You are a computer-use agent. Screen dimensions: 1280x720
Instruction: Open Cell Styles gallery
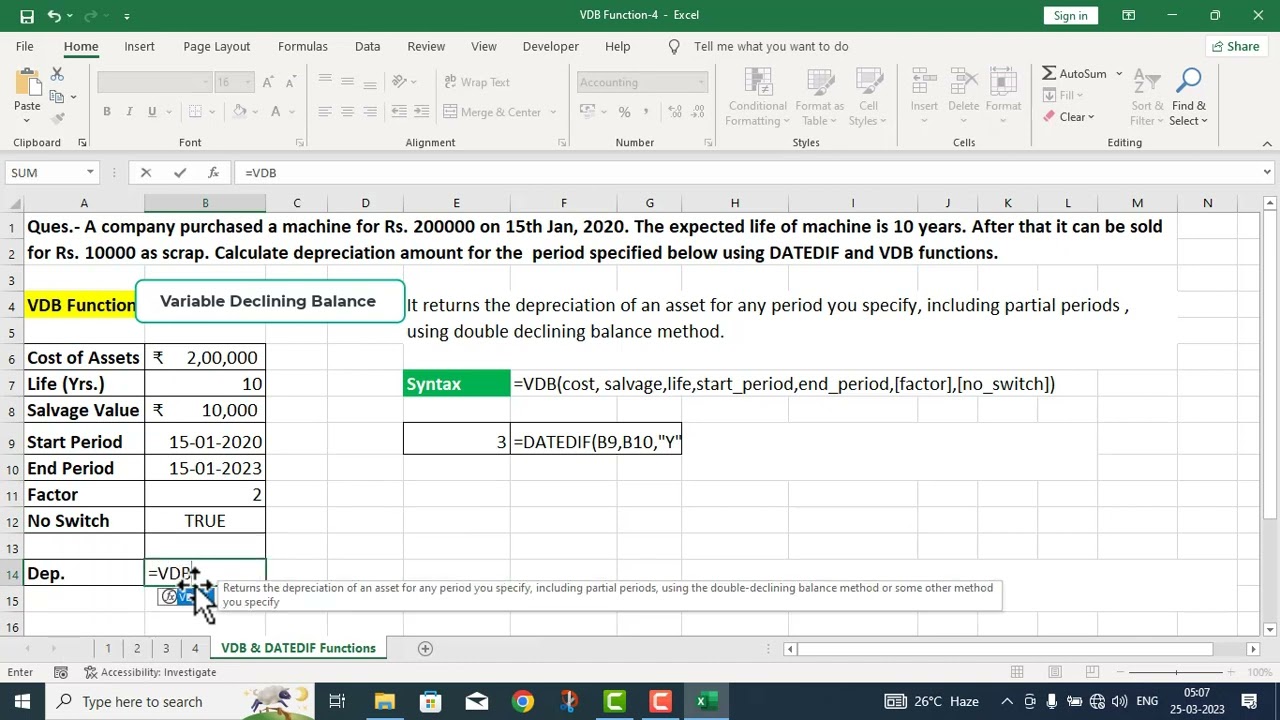868,97
